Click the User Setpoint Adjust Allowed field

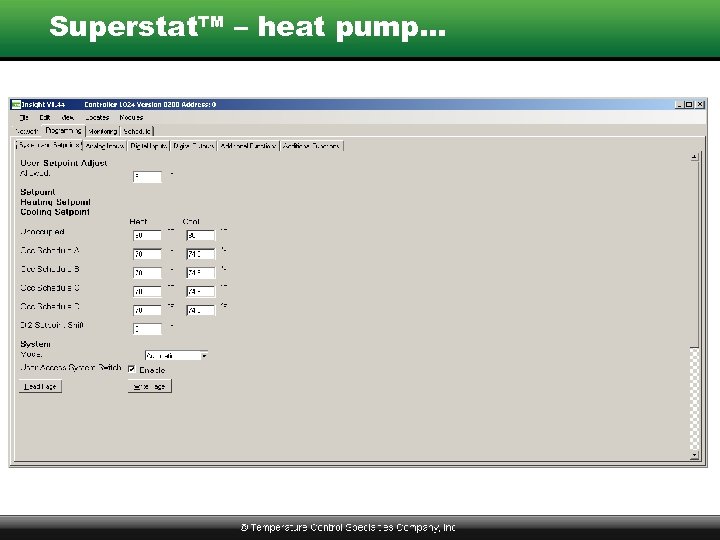(147, 177)
